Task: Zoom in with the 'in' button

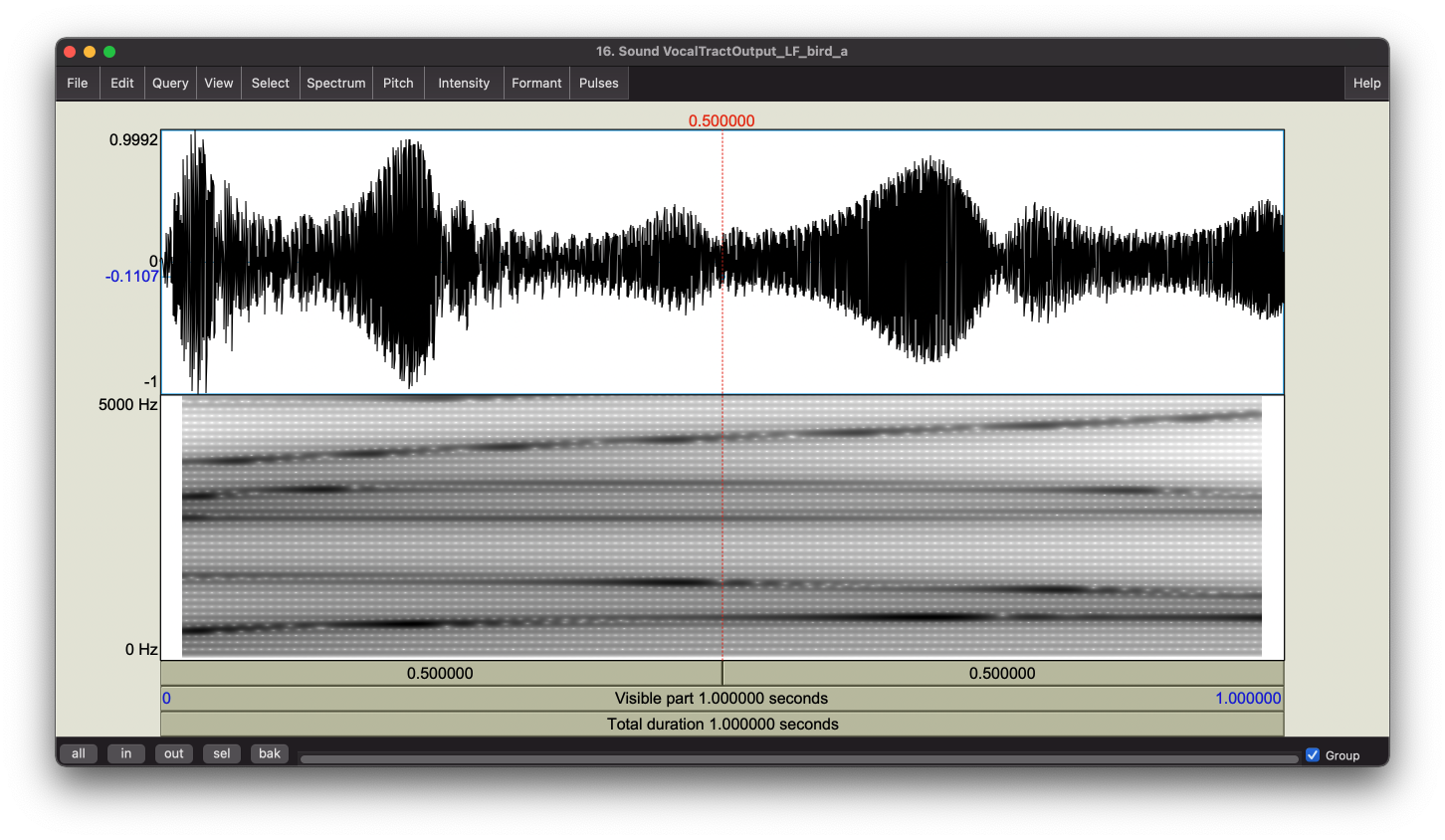Action: (126, 754)
